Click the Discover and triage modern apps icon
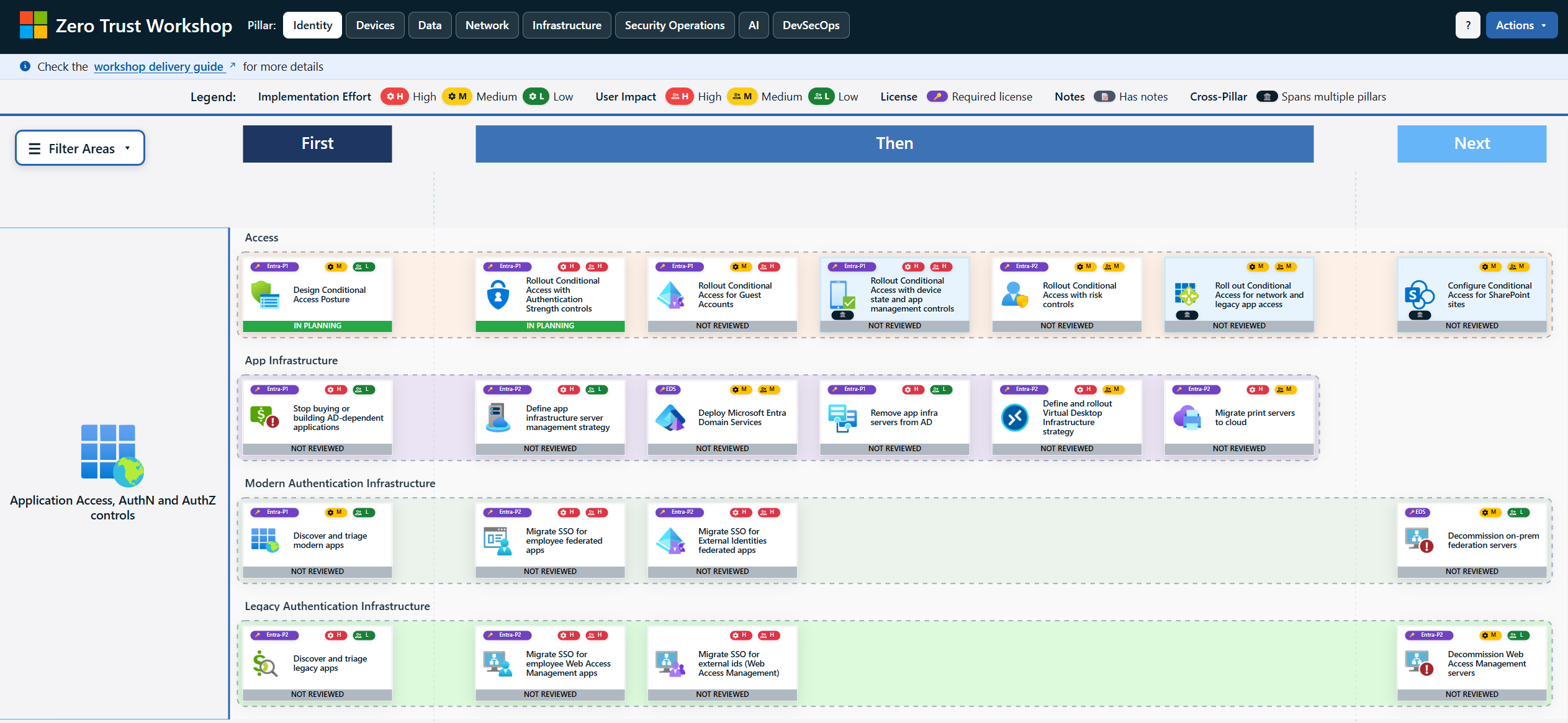1568x723 pixels. 265,541
